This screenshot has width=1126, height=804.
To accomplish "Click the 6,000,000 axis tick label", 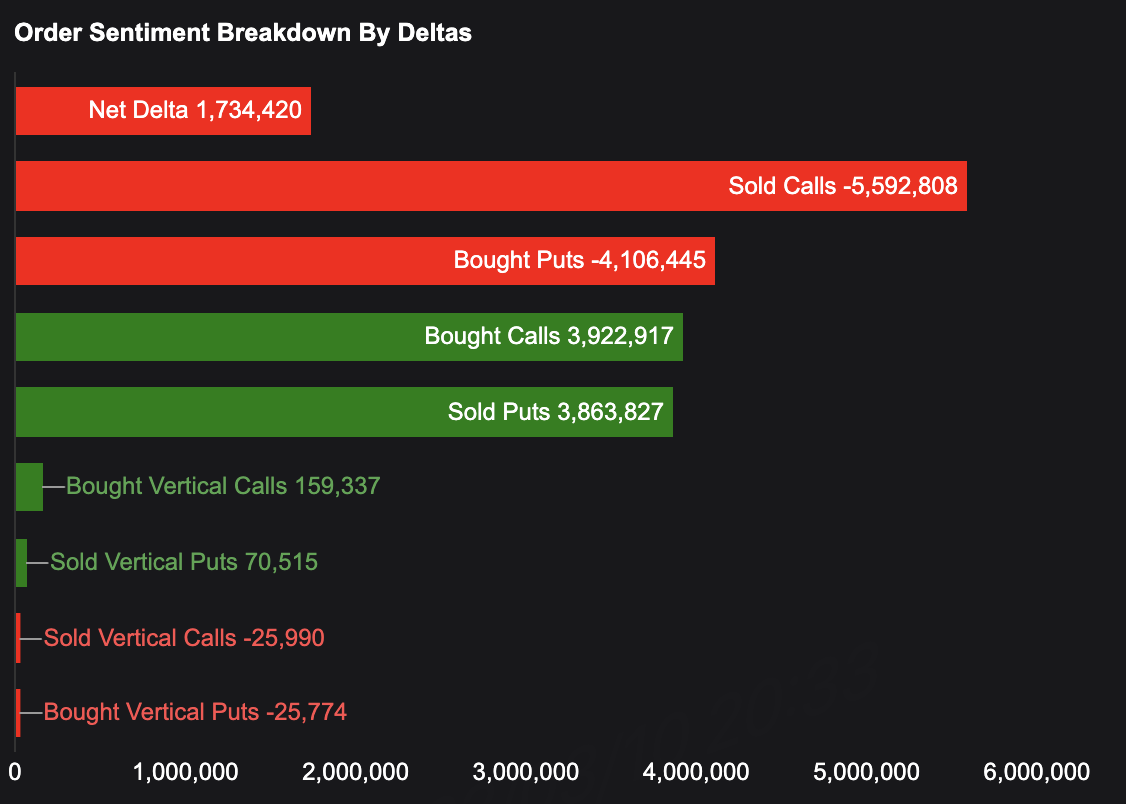I will 1035,772.
